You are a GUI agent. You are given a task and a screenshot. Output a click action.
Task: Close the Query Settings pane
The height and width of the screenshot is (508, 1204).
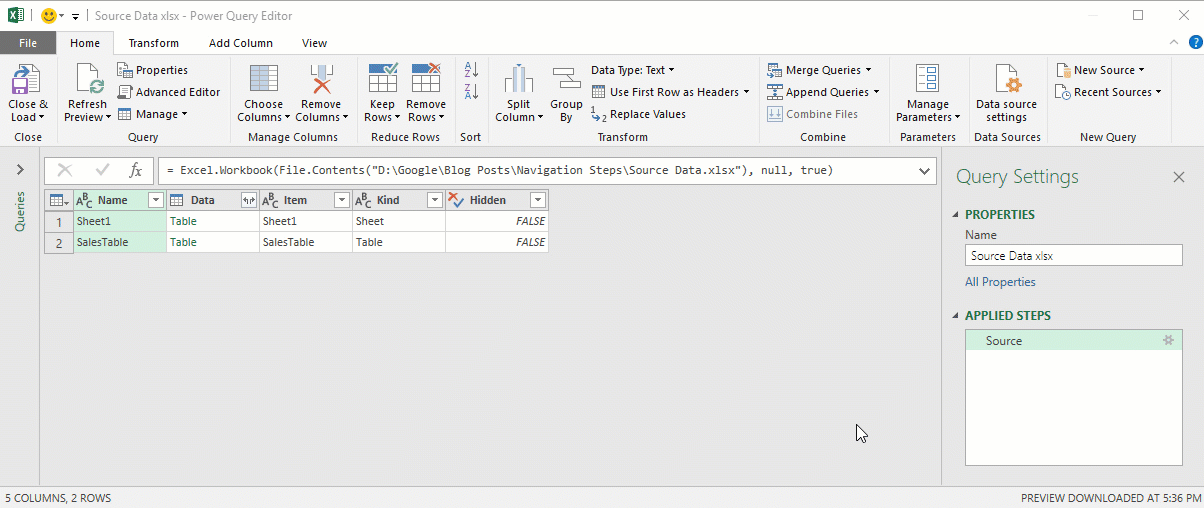[x=1178, y=177]
